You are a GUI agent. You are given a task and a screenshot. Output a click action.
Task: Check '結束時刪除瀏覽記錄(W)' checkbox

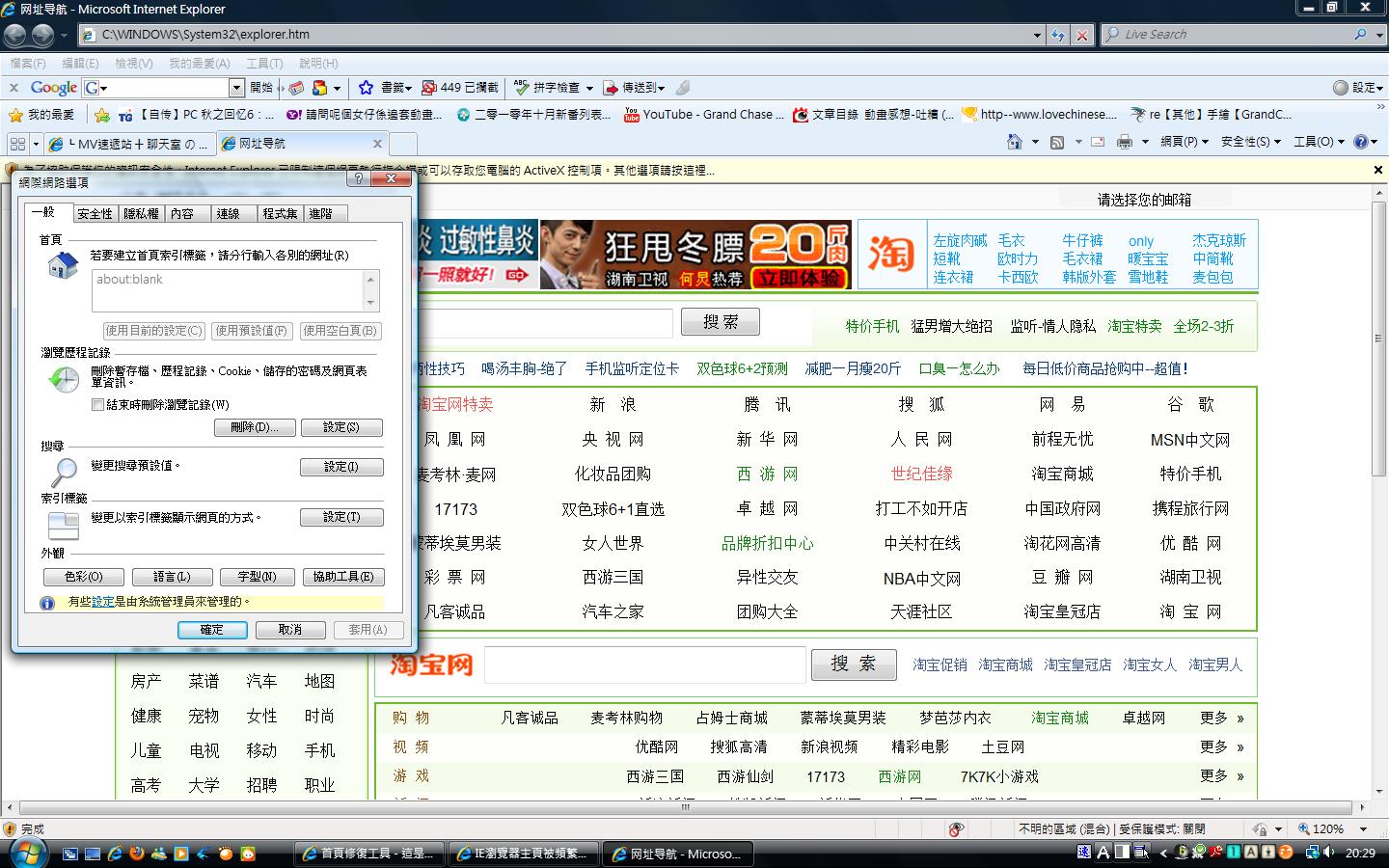(x=97, y=405)
